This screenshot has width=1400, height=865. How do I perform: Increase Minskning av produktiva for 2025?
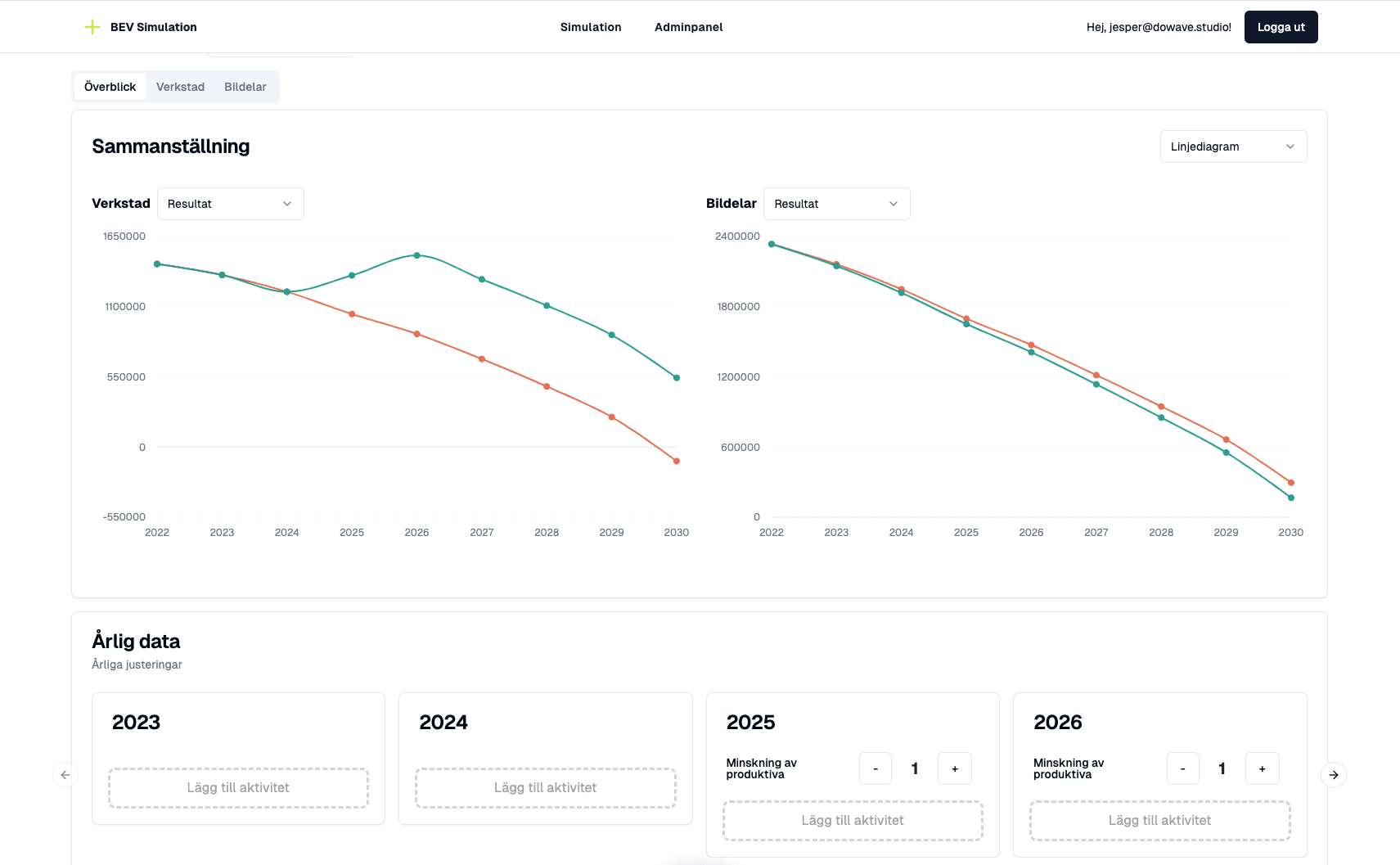pyautogui.click(x=954, y=768)
